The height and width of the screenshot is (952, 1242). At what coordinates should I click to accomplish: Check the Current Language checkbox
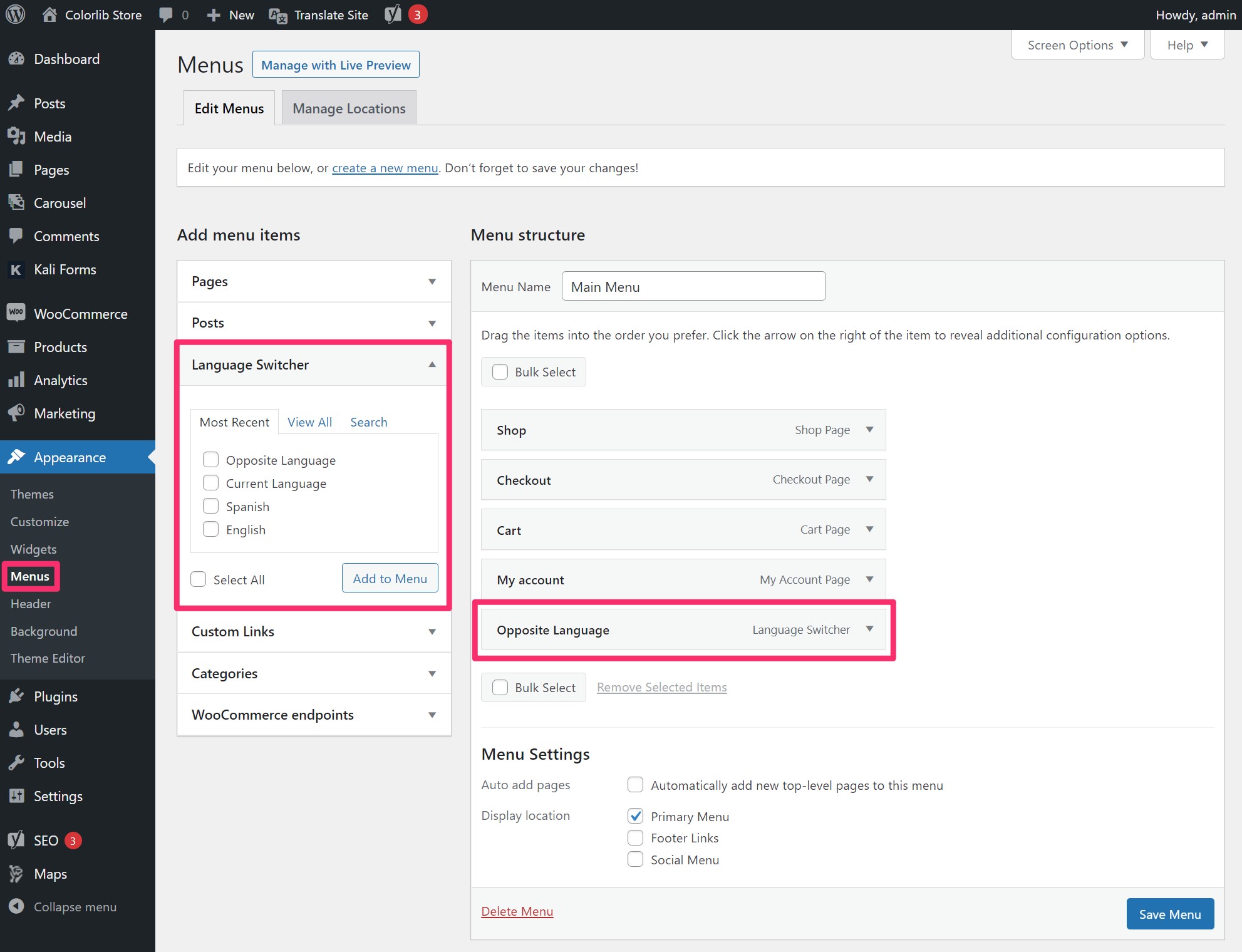211,483
